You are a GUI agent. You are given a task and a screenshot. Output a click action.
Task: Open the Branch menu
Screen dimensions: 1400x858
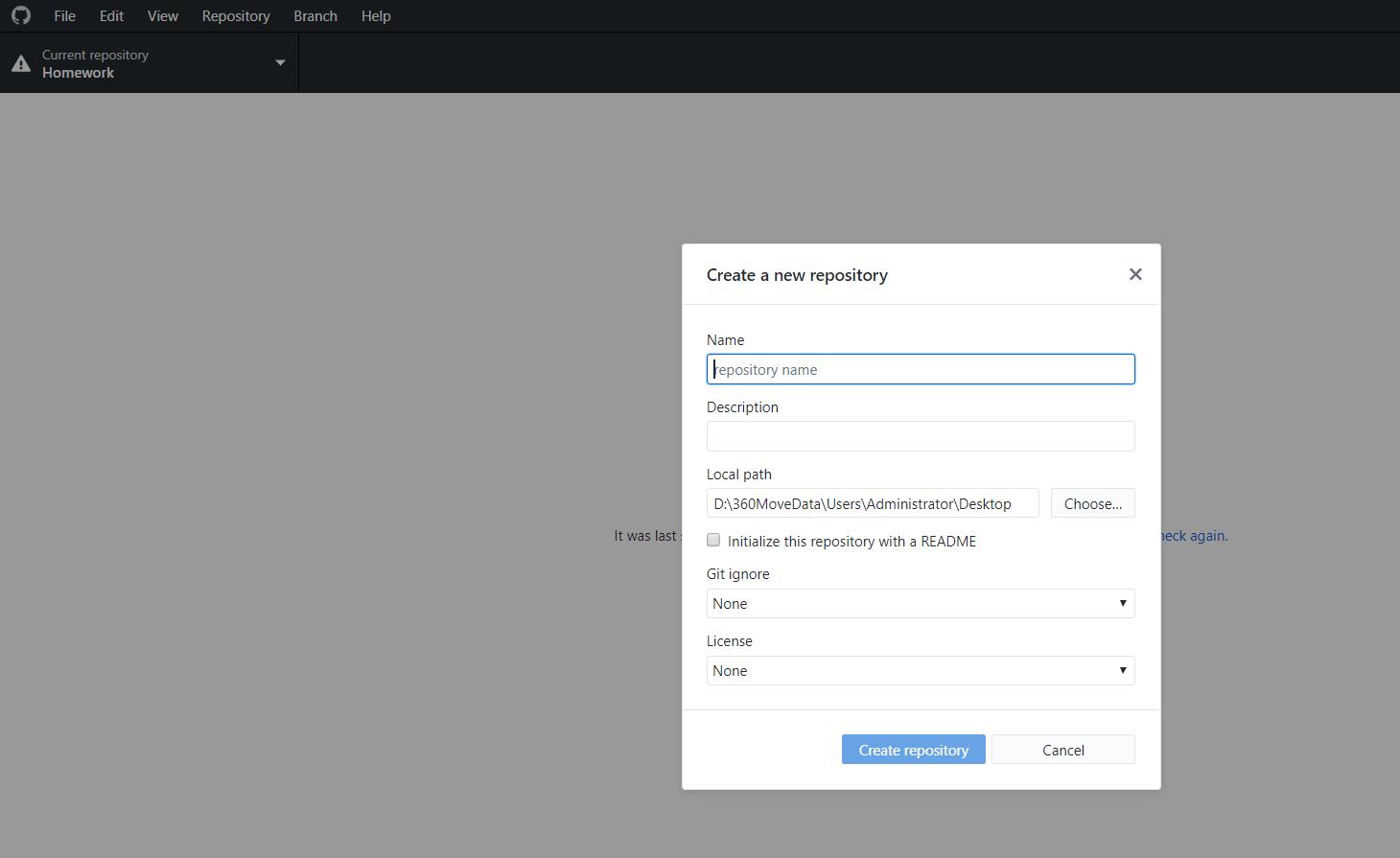click(x=315, y=16)
